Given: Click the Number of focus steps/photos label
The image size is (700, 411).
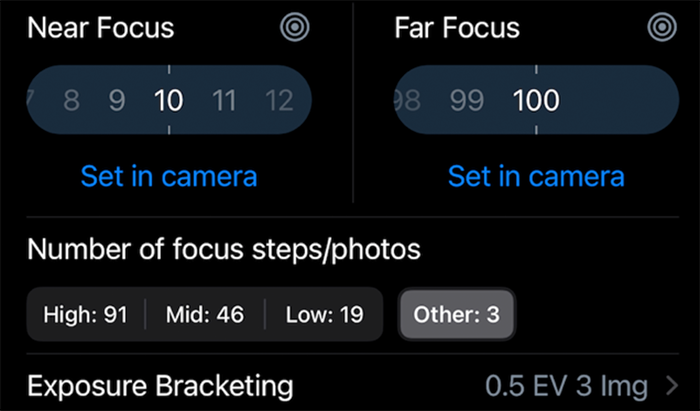Looking at the screenshot, I should click(x=224, y=249).
